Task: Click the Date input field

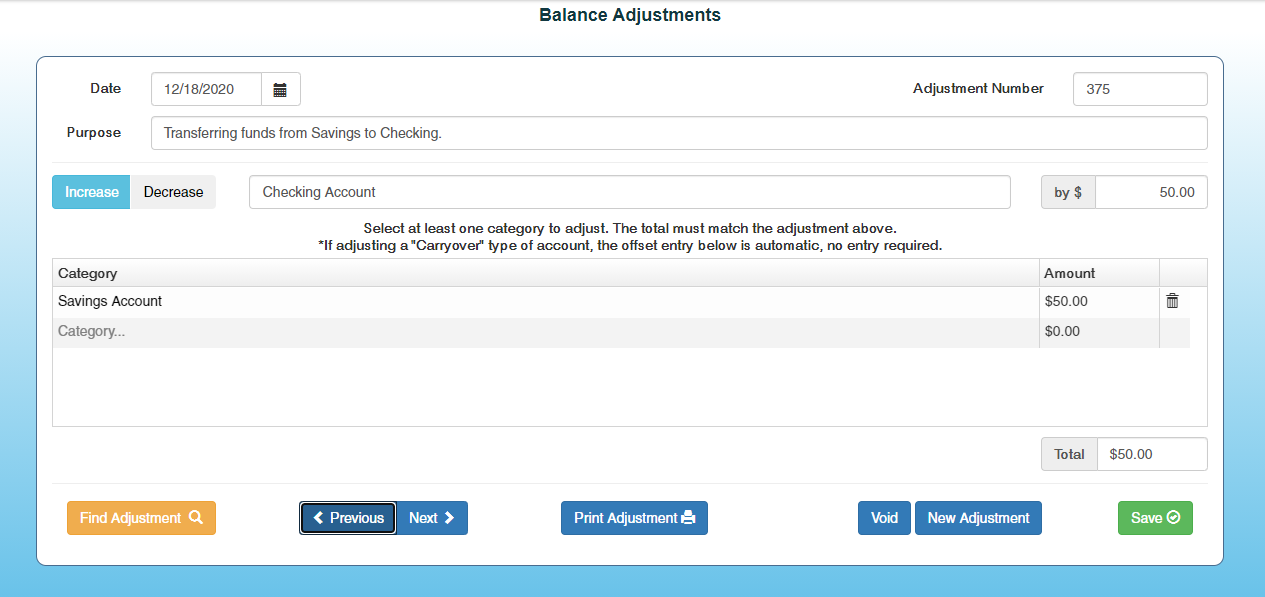Action: tap(206, 90)
